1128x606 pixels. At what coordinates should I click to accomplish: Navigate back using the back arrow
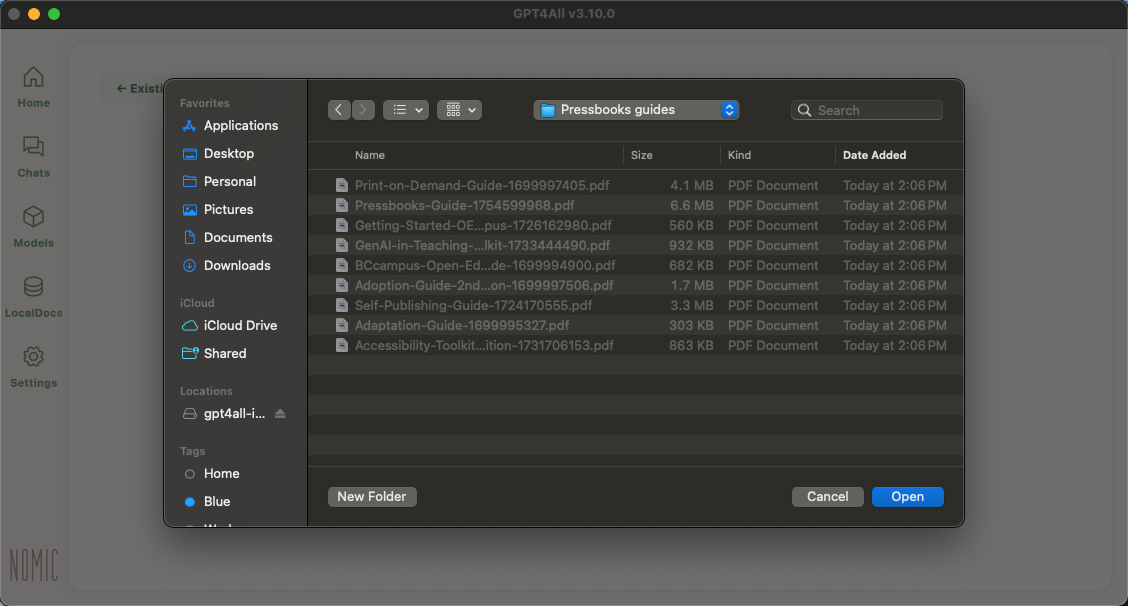339,110
